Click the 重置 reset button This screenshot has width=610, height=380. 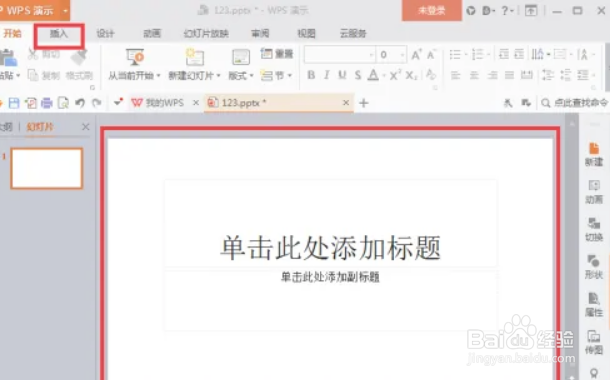pyautogui.click(x=277, y=54)
